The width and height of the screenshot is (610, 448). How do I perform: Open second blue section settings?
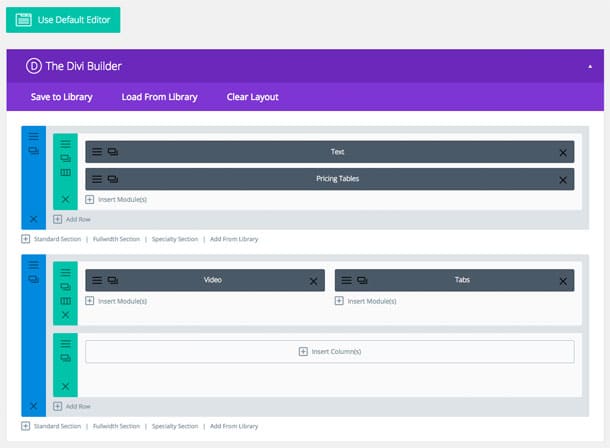(33, 265)
